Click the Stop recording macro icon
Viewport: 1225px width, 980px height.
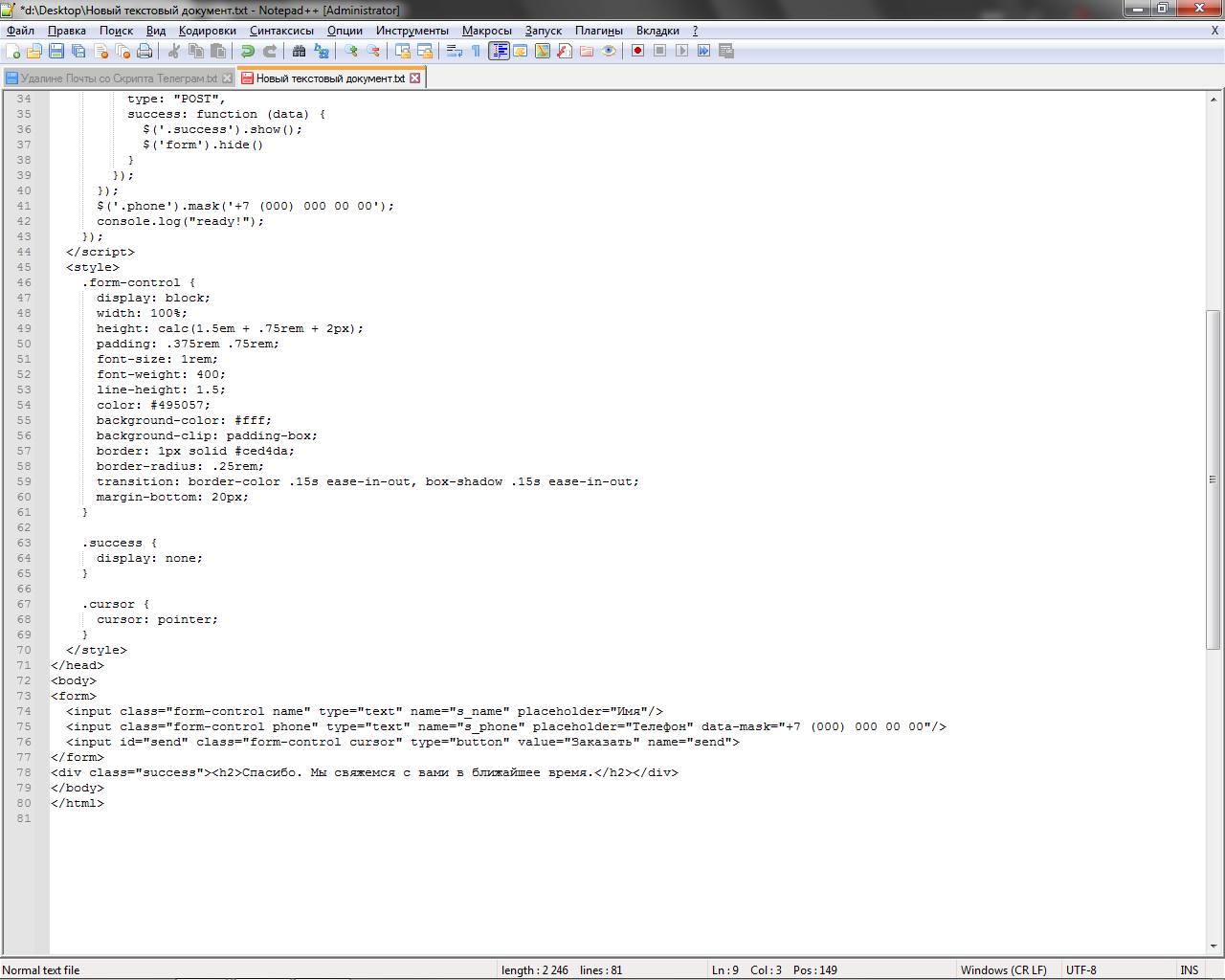tap(659, 51)
